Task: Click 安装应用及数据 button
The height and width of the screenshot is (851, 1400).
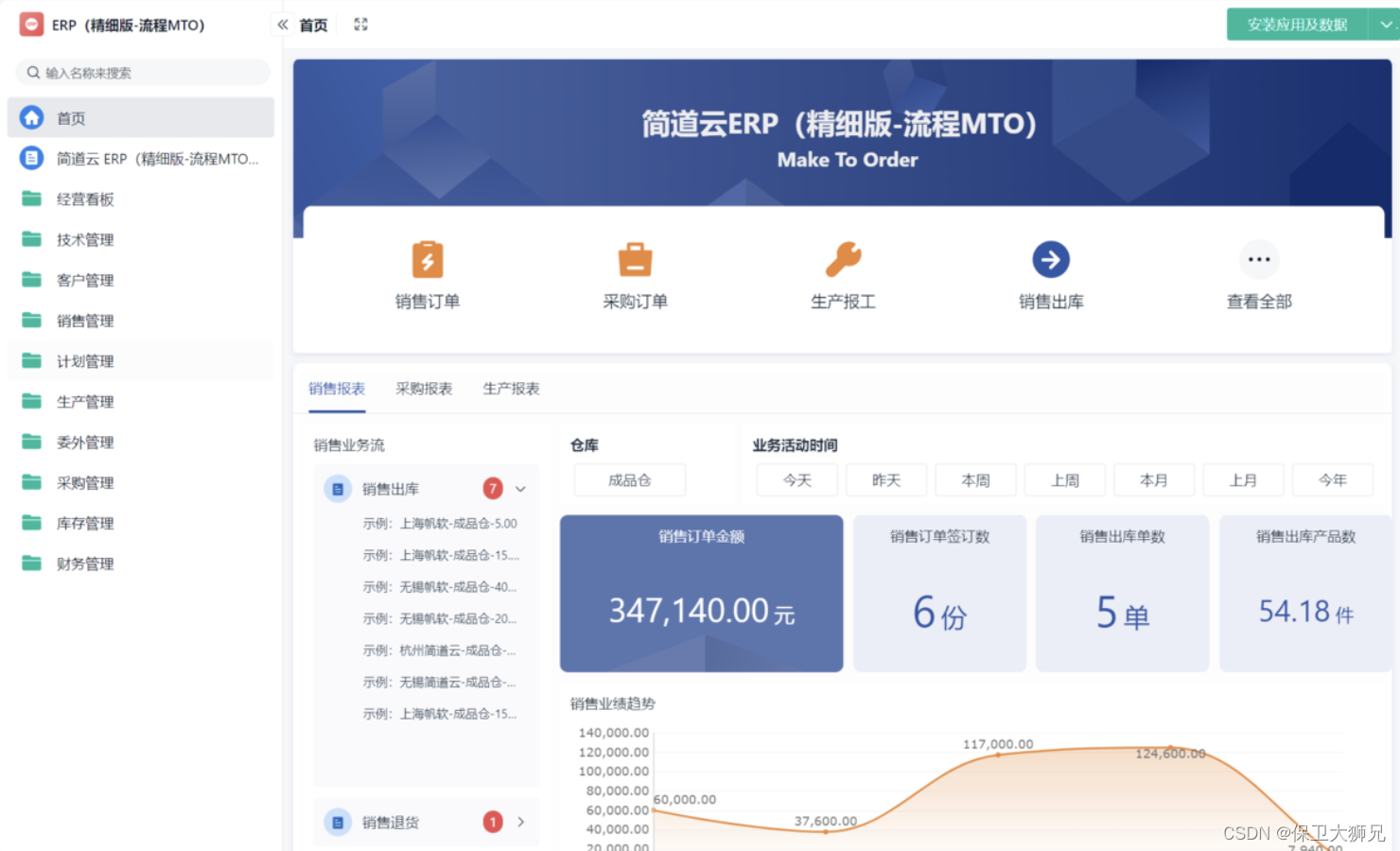Action: pyautogui.click(x=1297, y=25)
